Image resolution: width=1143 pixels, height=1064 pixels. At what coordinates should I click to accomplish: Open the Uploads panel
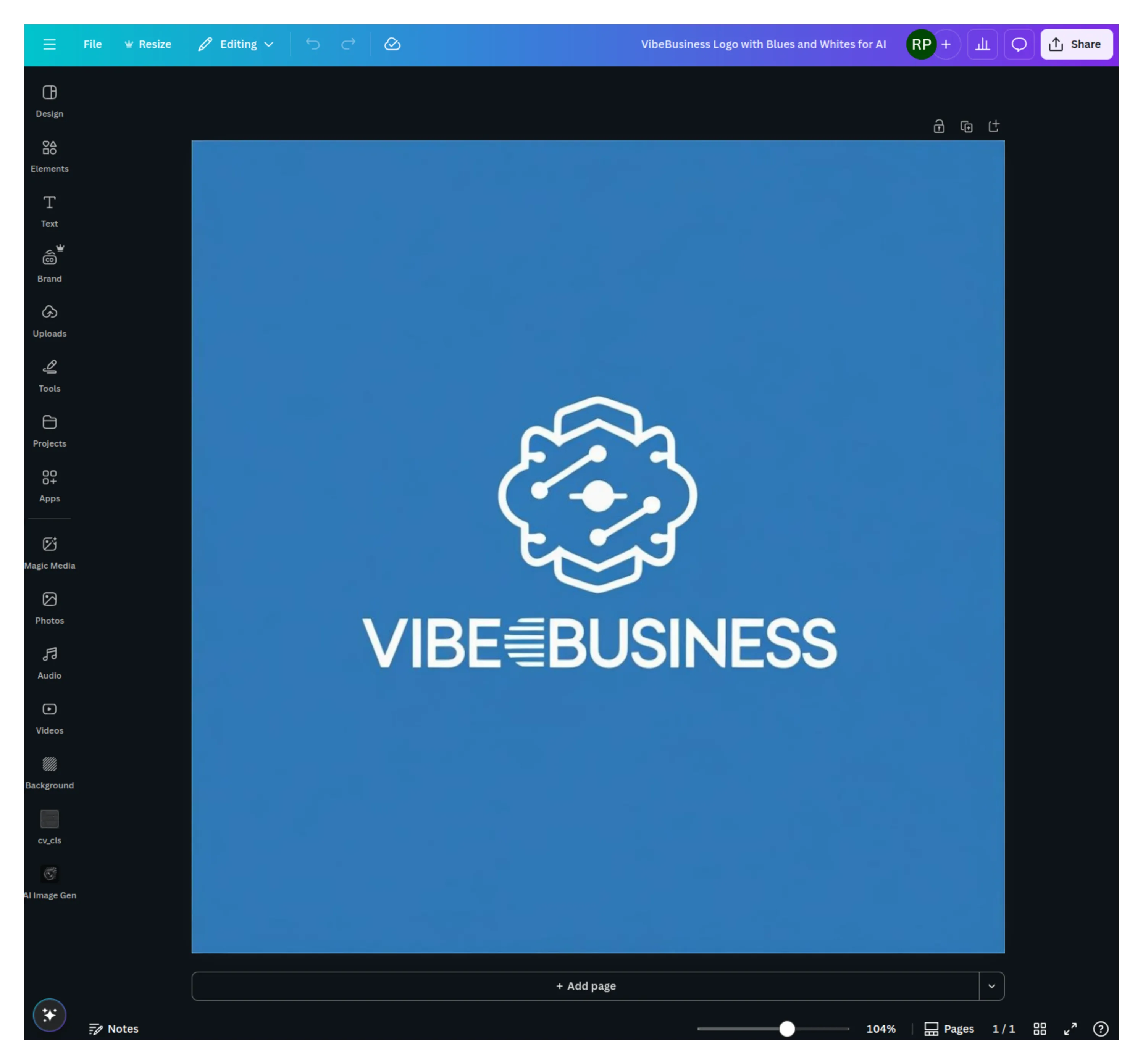(x=50, y=319)
